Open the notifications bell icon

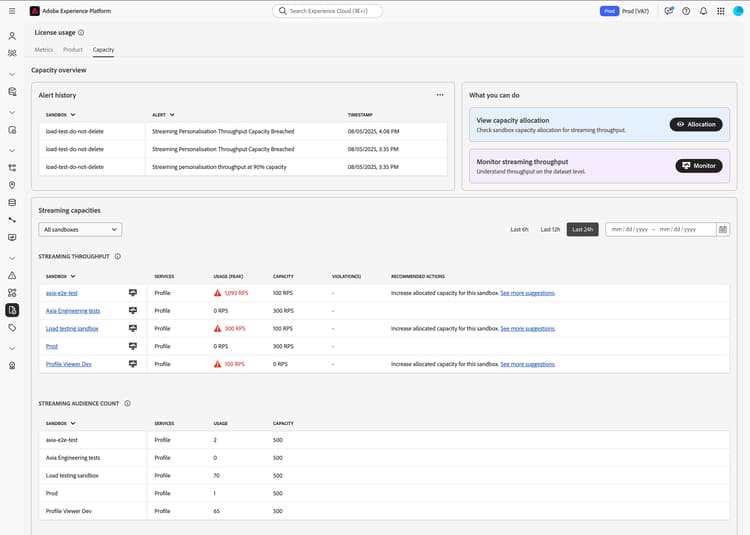coord(703,11)
